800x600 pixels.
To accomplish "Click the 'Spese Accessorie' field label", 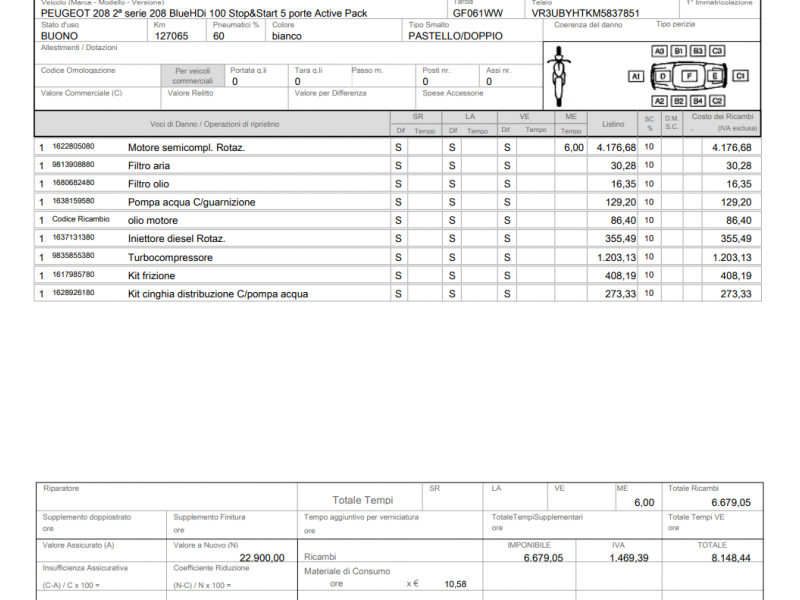I will [x=453, y=93].
